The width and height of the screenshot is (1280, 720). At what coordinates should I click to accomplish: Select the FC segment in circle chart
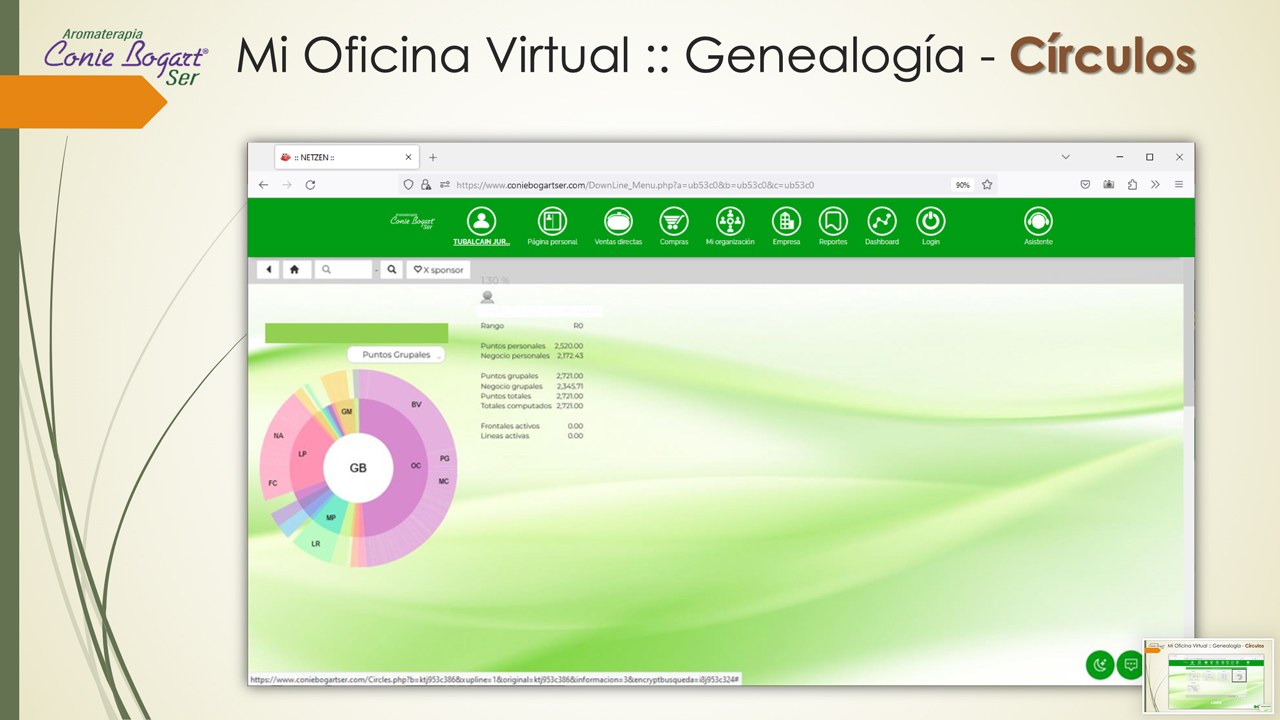tap(272, 483)
